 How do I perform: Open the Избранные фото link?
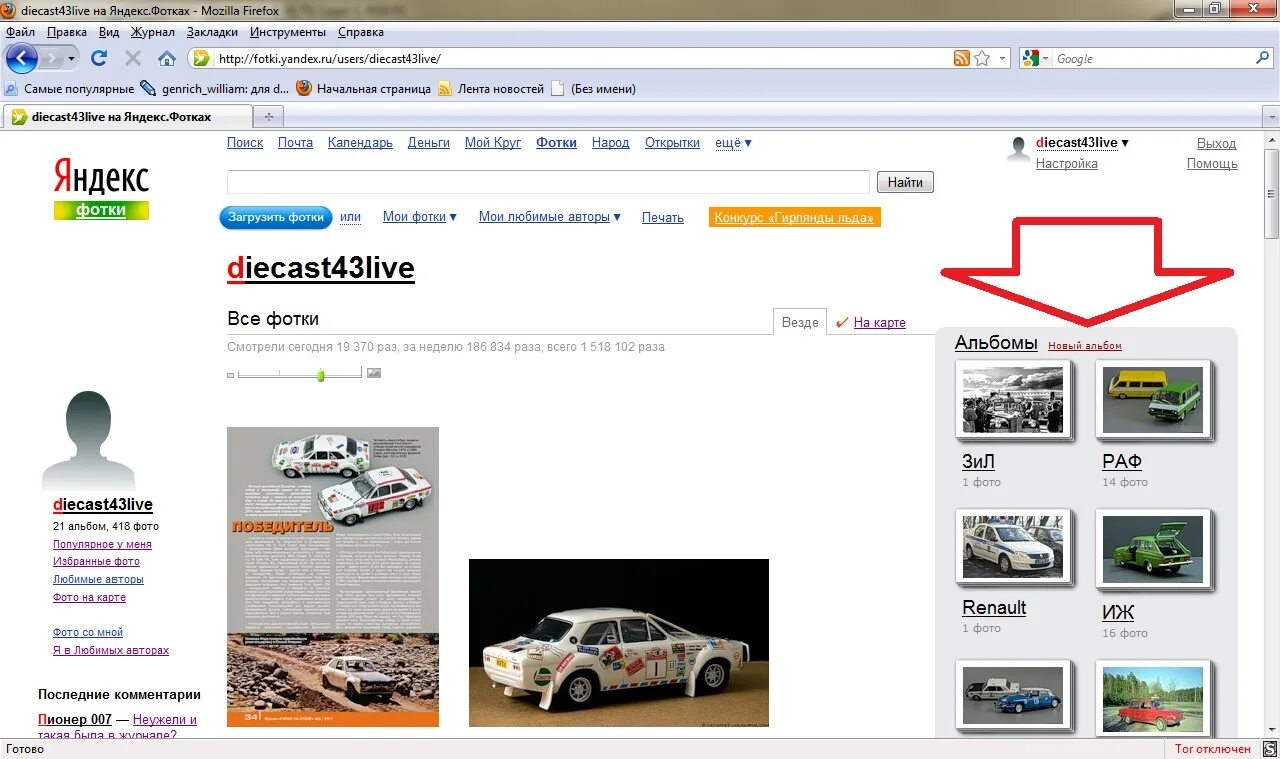point(96,562)
